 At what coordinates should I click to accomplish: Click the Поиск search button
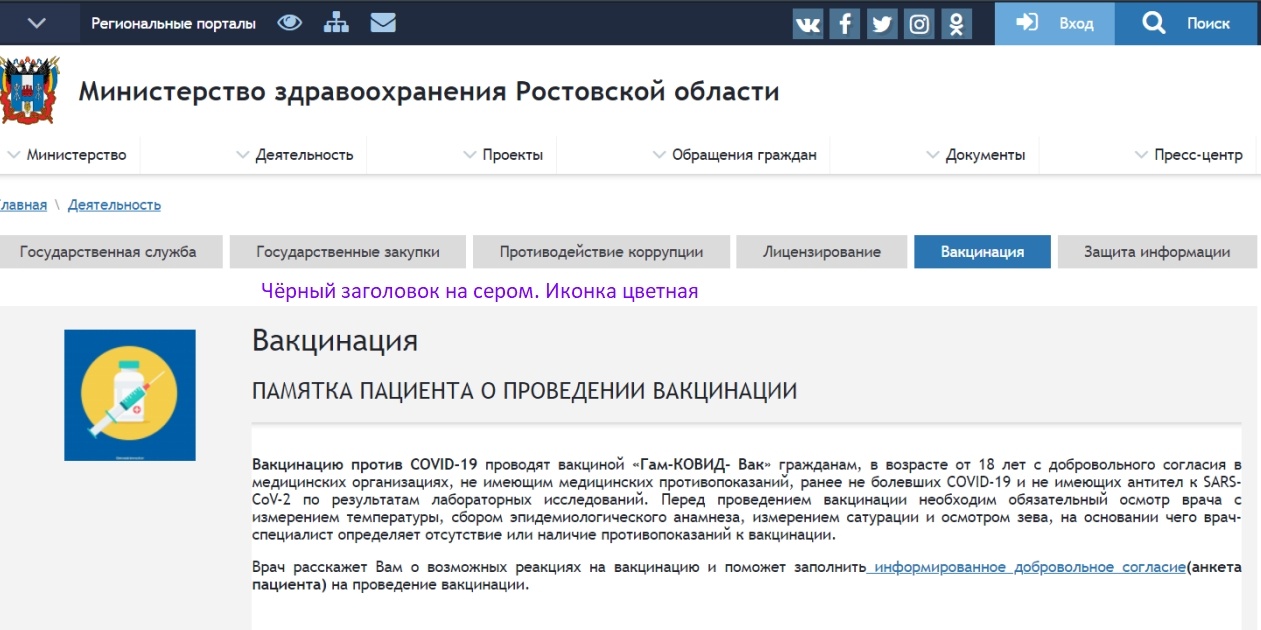[x=1187, y=23]
